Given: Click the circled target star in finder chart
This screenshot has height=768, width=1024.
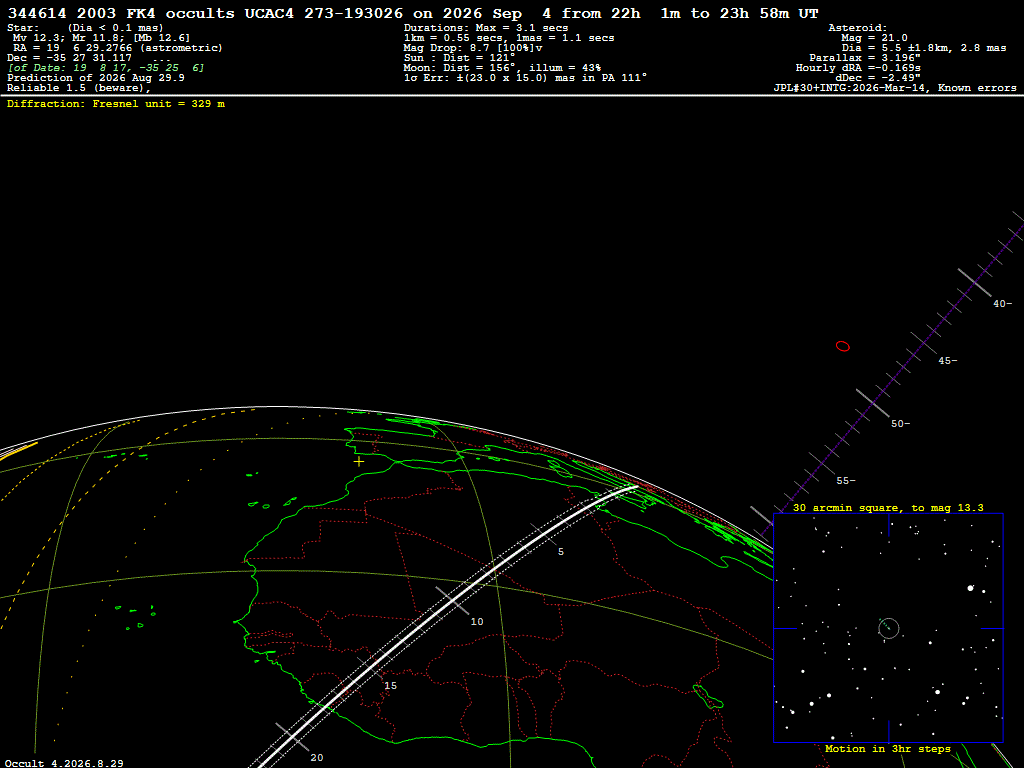Looking at the screenshot, I should [889, 628].
